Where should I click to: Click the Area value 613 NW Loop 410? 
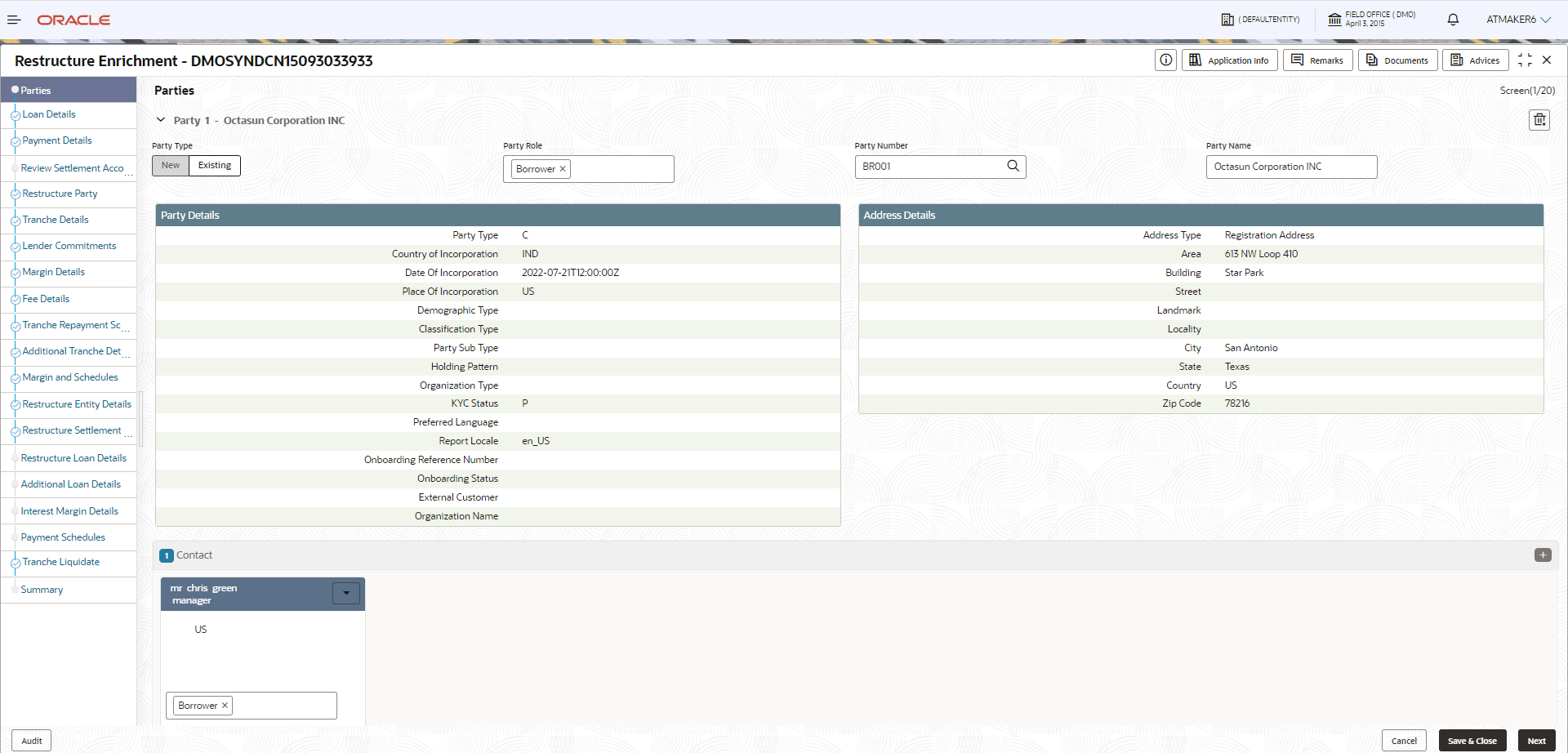tap(1261, 254)
